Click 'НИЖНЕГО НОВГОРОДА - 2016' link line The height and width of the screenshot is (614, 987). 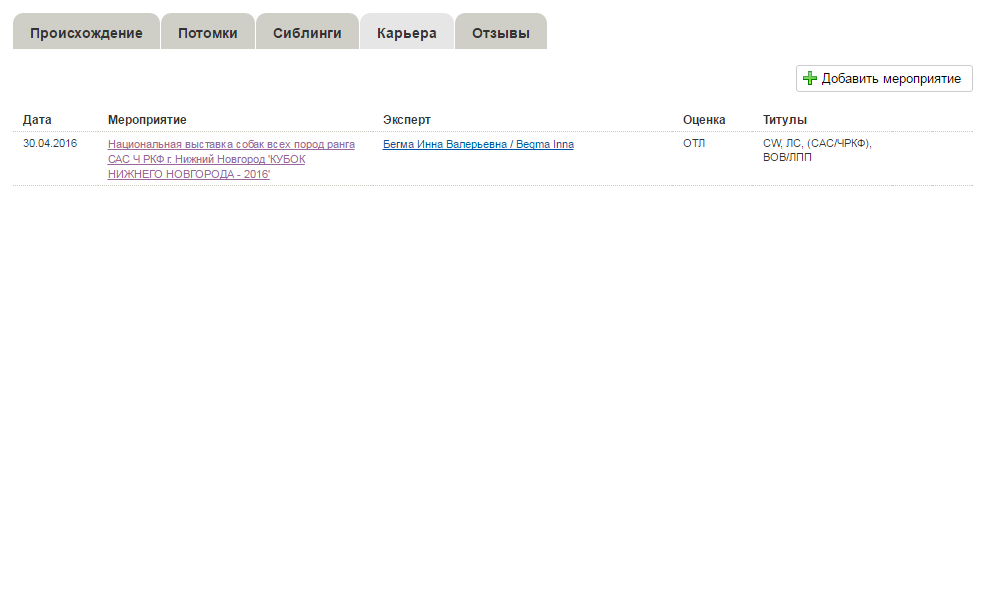(x=189, y=174)
